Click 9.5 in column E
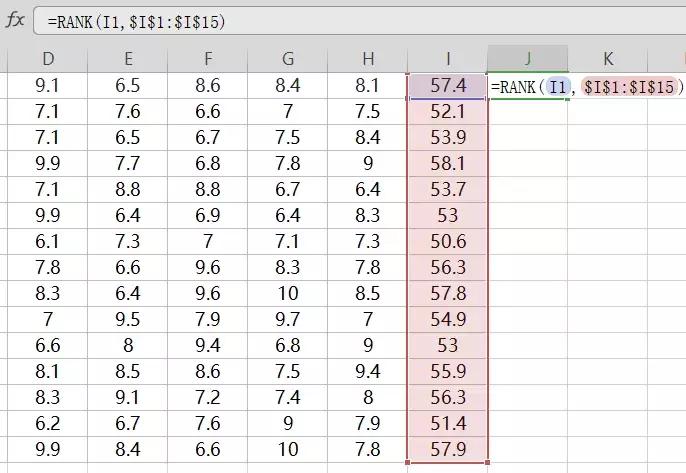This screenshot has height=473, width=686. [x=128, y=319]
